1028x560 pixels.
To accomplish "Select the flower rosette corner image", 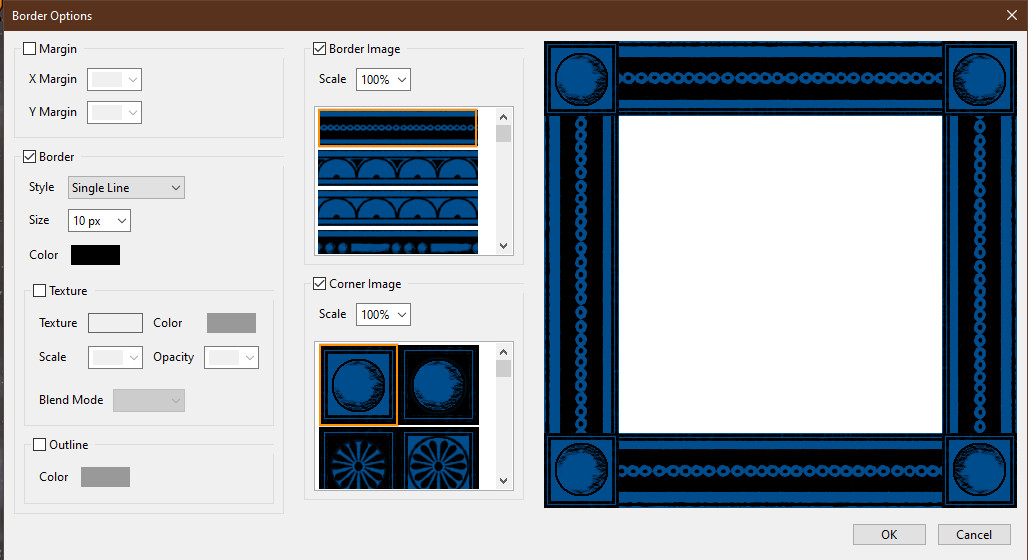I will [x=439, y=458].
